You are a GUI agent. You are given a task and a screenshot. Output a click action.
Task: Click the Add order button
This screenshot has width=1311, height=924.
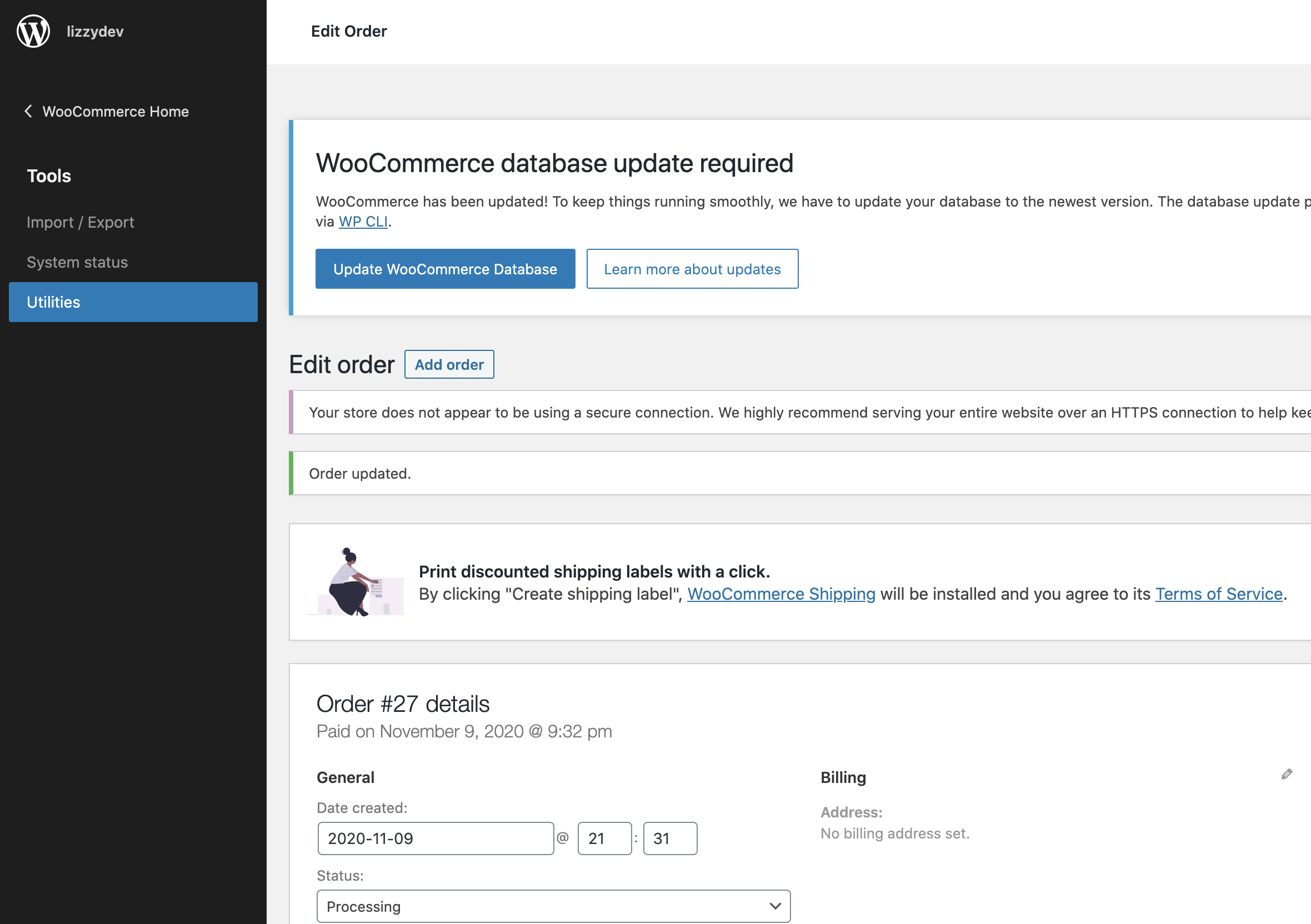pos(449,364)
